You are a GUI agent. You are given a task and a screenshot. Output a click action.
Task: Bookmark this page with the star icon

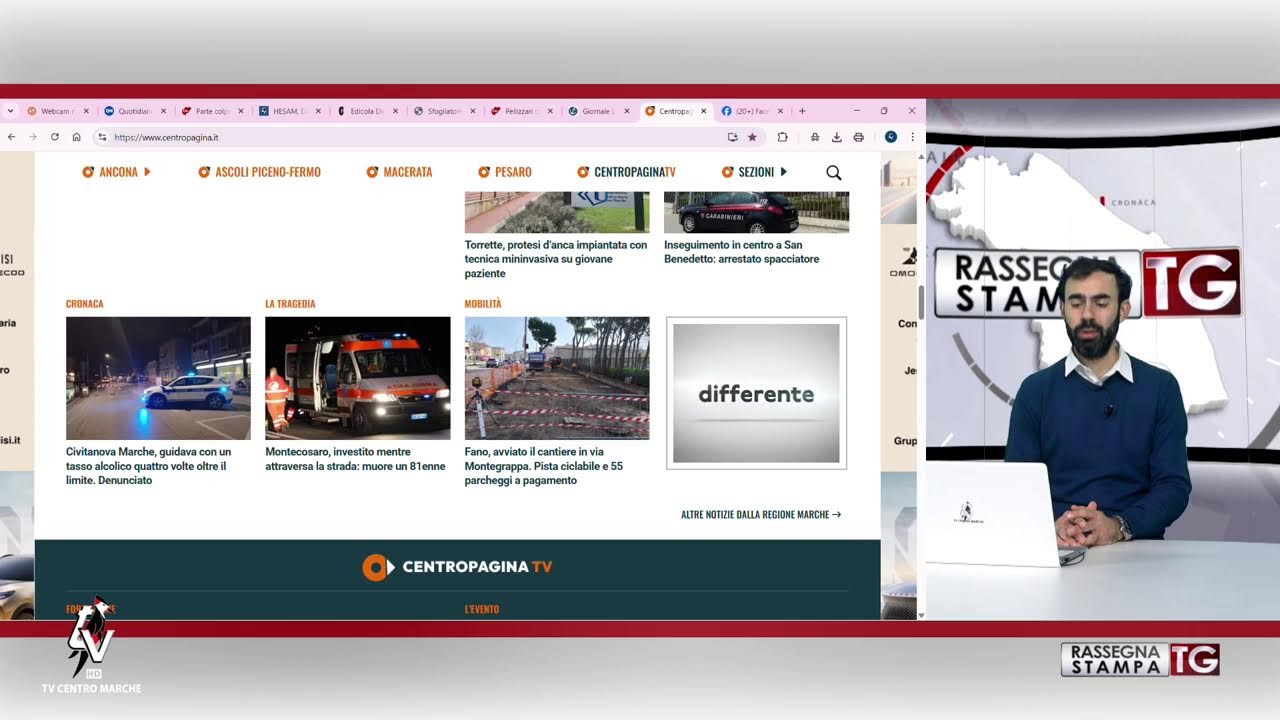coord(752,137)
